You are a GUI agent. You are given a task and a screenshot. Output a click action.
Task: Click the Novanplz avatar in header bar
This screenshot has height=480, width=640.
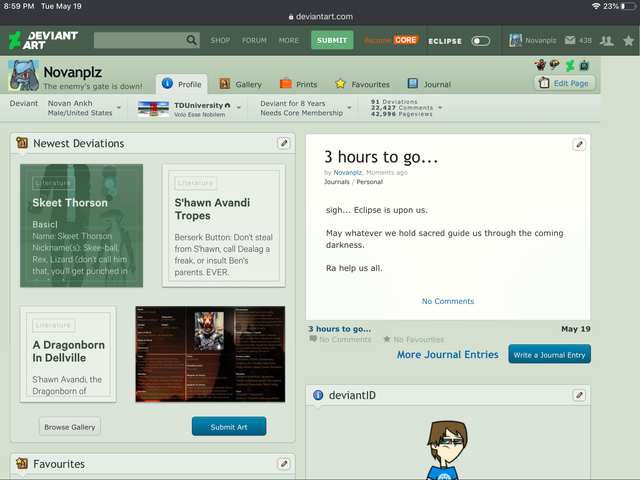[516, 40]
